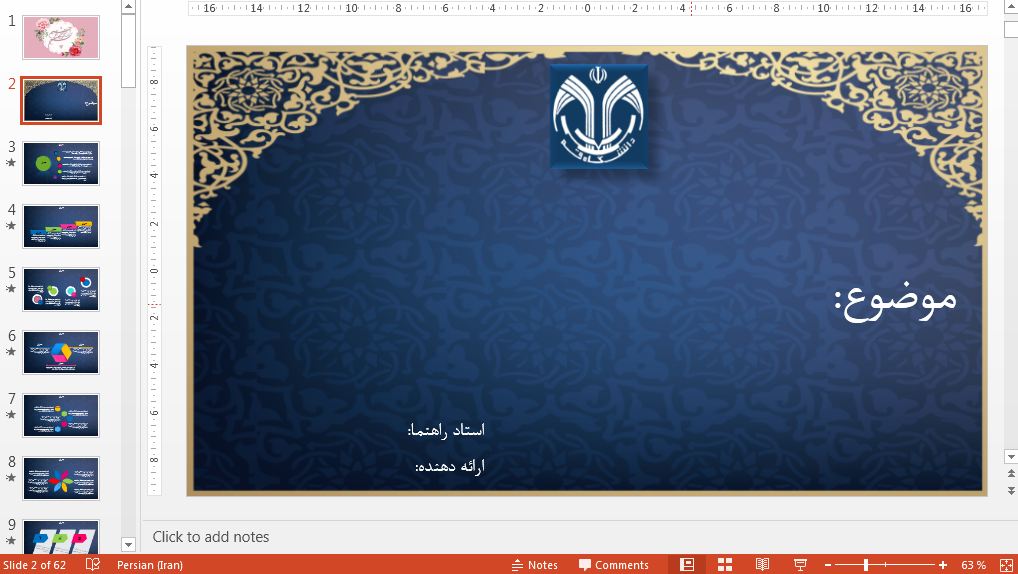Fit slide to current window
1018x574 pixels.
(x=1005, y=565)
